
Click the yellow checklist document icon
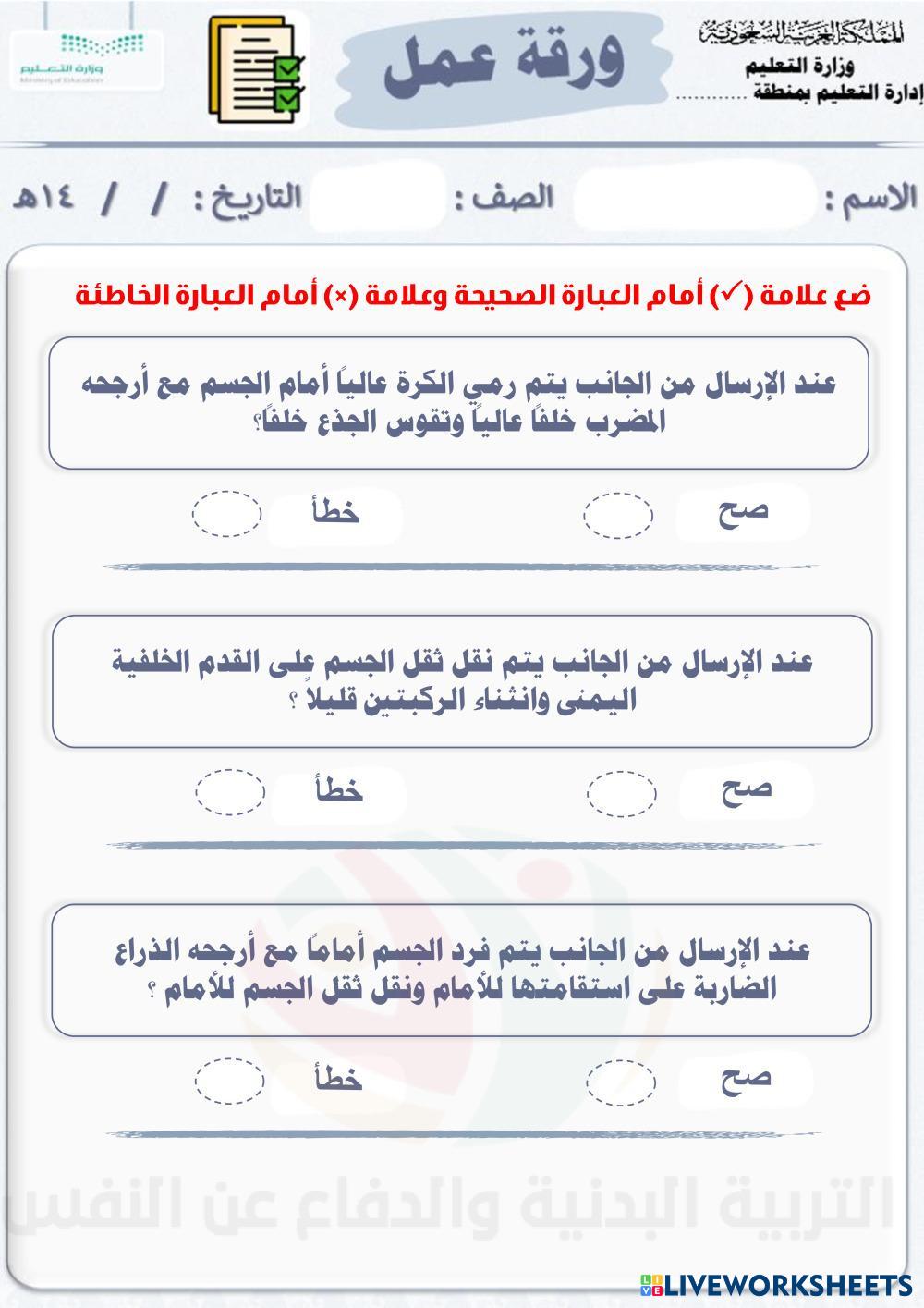point(256,71)
